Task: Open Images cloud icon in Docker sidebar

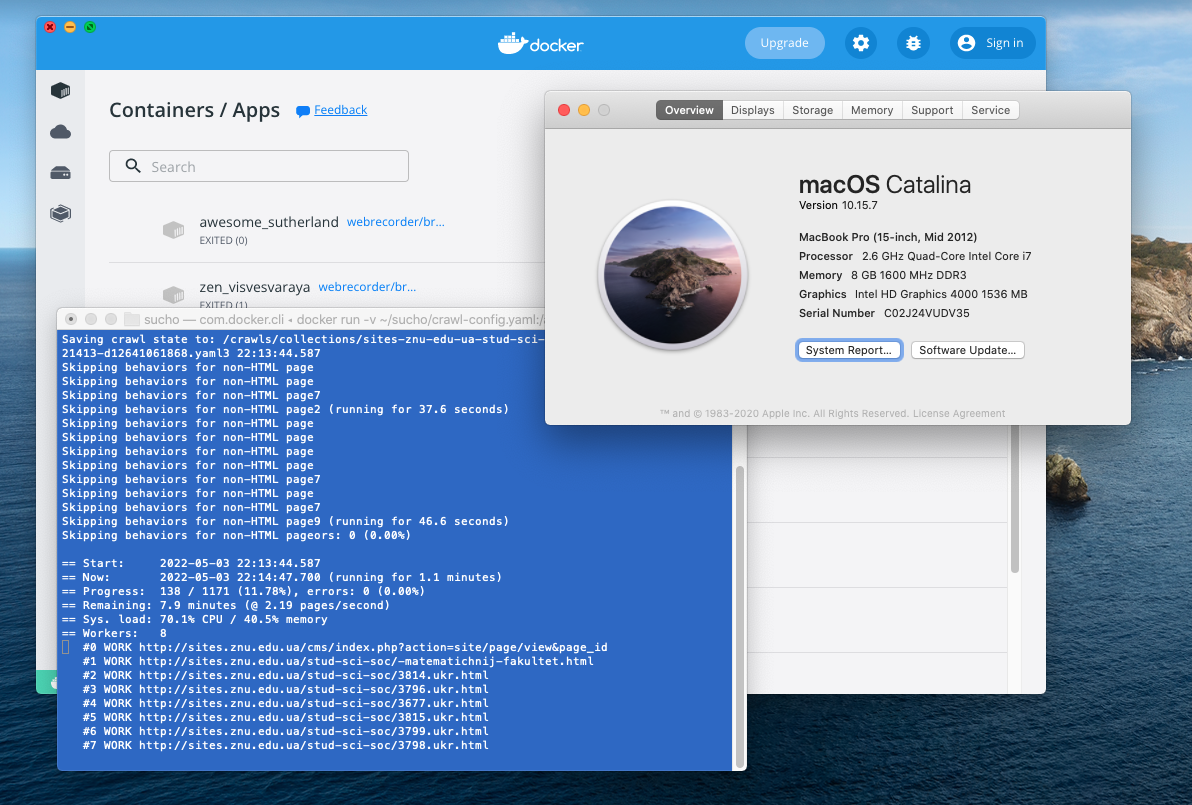Action: pyautogui.click(x=61, y=132)
